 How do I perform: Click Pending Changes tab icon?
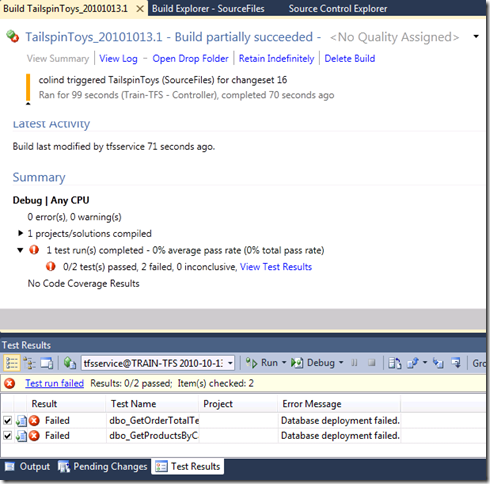[x=64, y=466]
